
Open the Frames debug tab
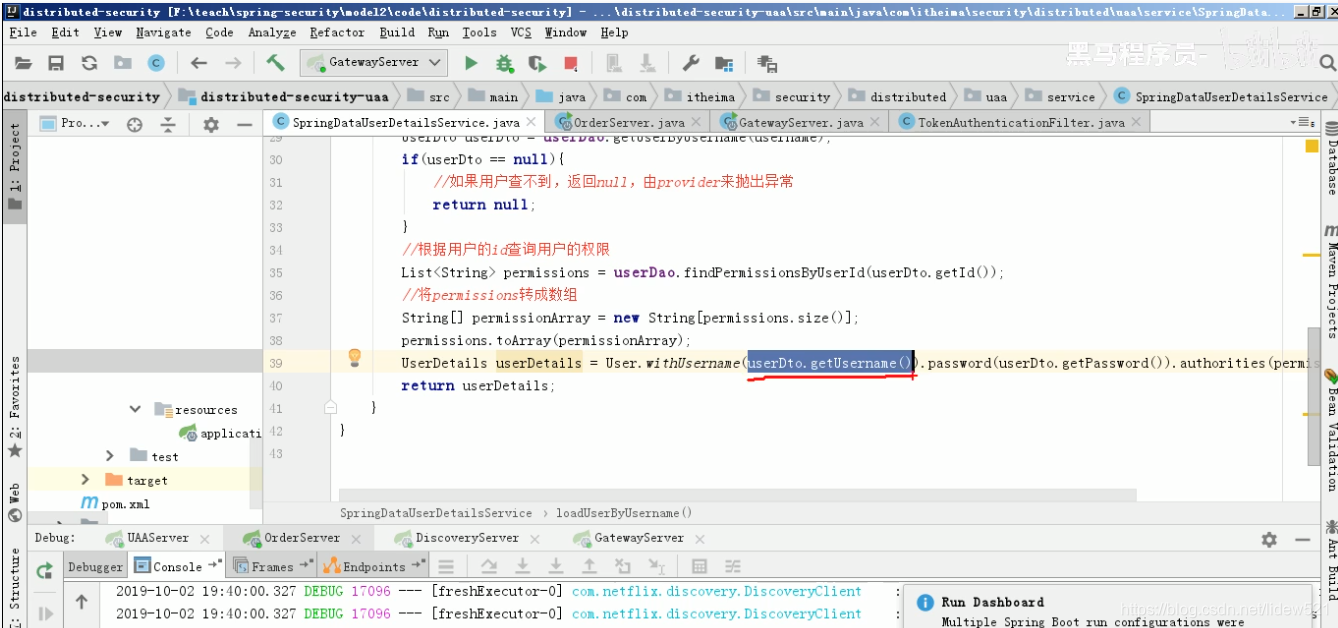(x=272, y=567)
